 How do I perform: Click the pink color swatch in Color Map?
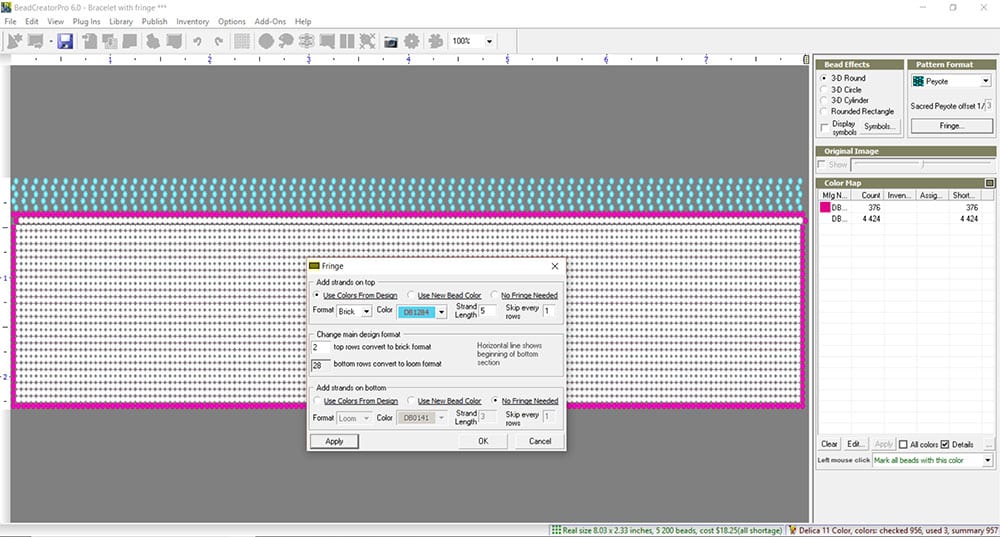(x=825, y=207)
